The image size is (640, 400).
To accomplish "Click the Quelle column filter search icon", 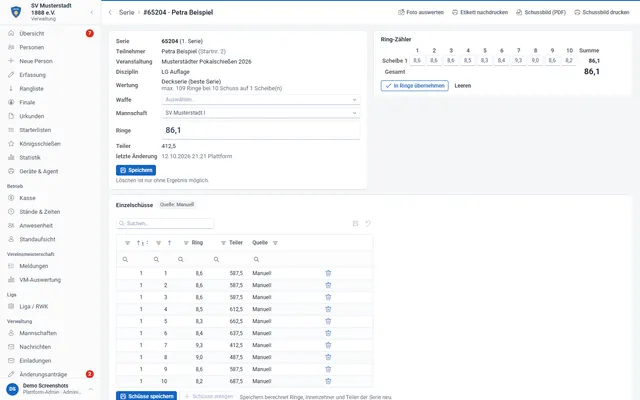I will [x=256, y=259].
